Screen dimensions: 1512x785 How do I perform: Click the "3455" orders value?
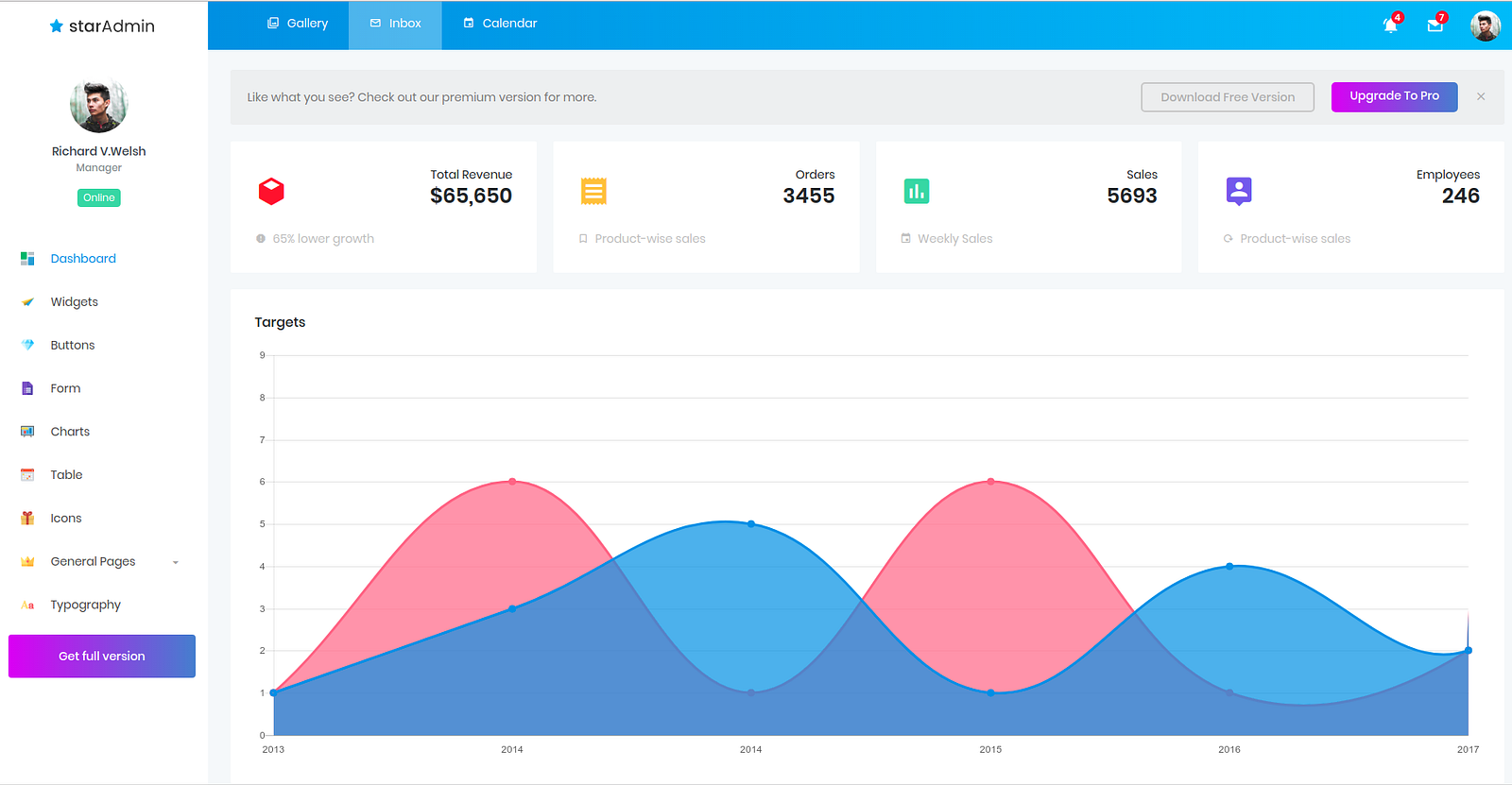point(809,196)
